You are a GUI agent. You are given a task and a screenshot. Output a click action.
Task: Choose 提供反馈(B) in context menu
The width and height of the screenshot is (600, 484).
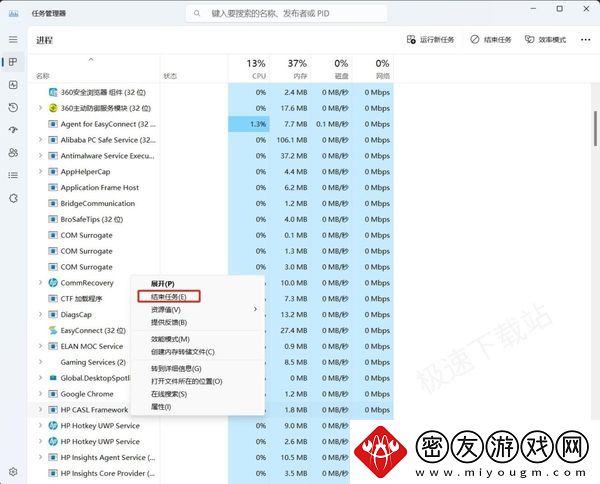pos(197,322)
